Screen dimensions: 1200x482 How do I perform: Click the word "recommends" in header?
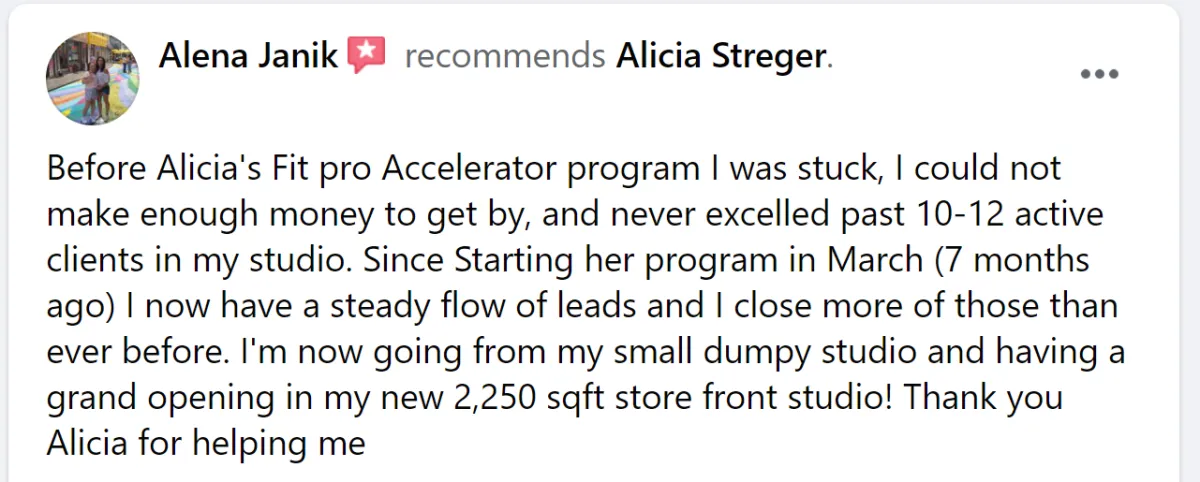coord(504,58)
